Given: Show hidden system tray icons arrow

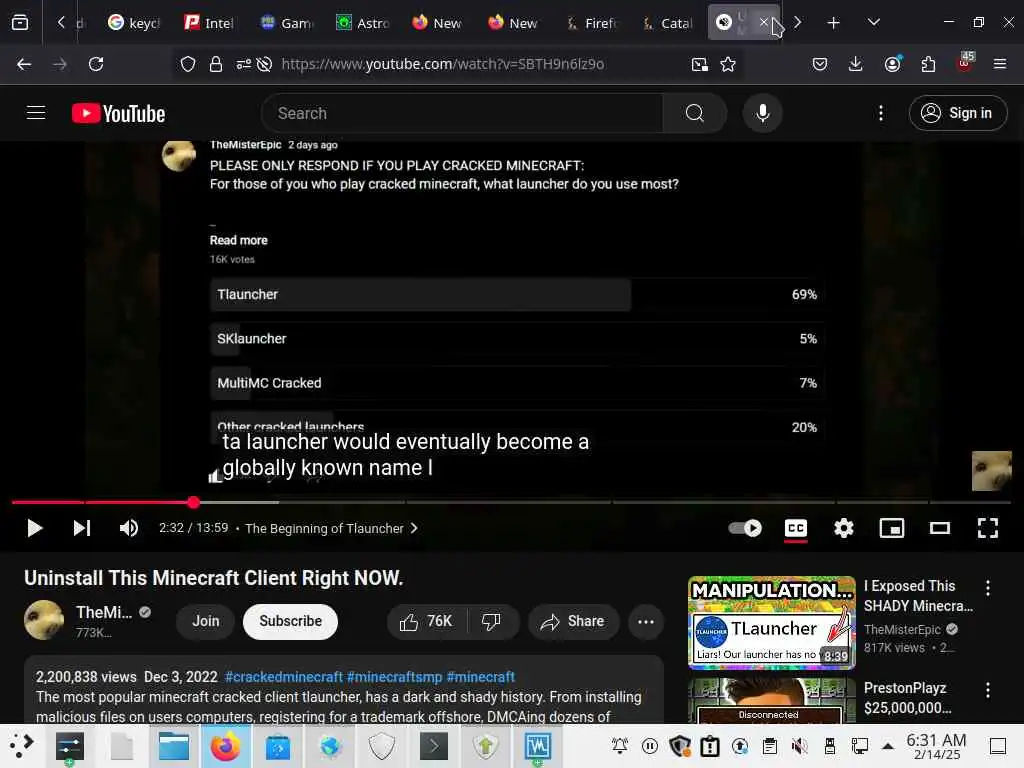Looking at the screenshot, I should (x=887, y=746).
